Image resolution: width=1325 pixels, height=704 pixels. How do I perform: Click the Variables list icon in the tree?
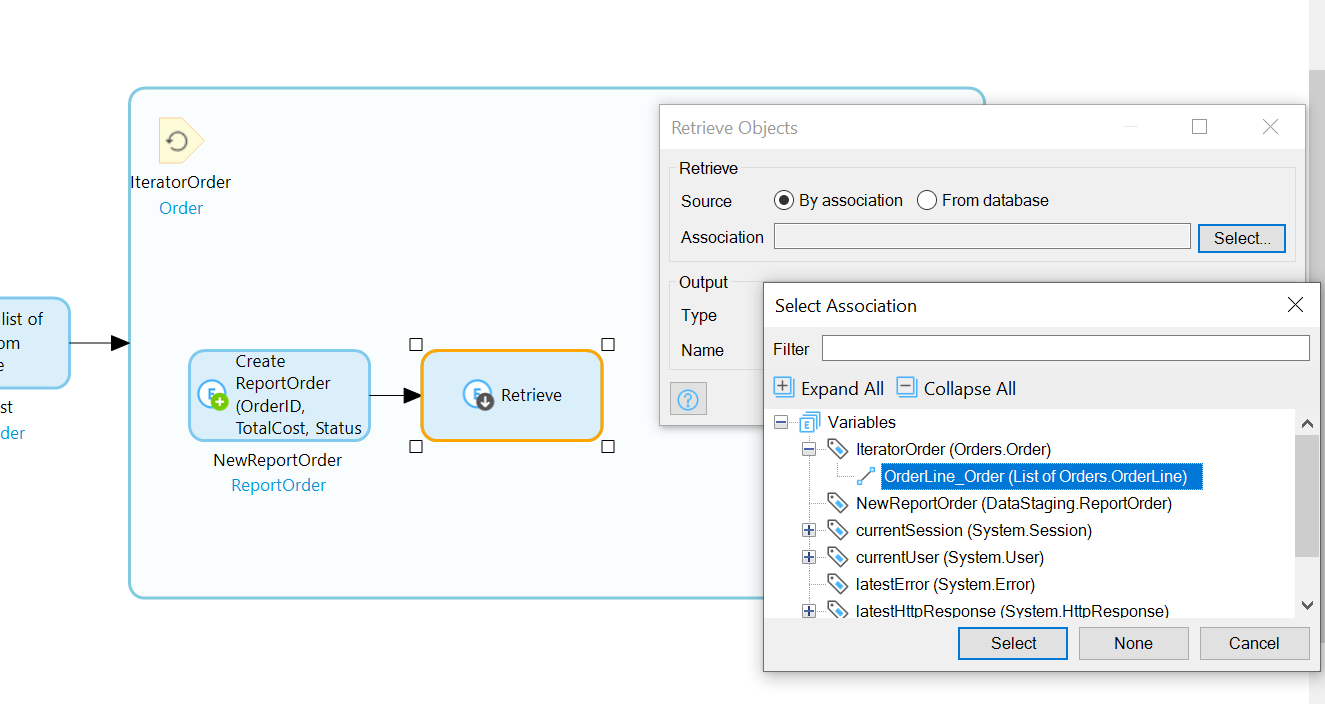(809, 422)
